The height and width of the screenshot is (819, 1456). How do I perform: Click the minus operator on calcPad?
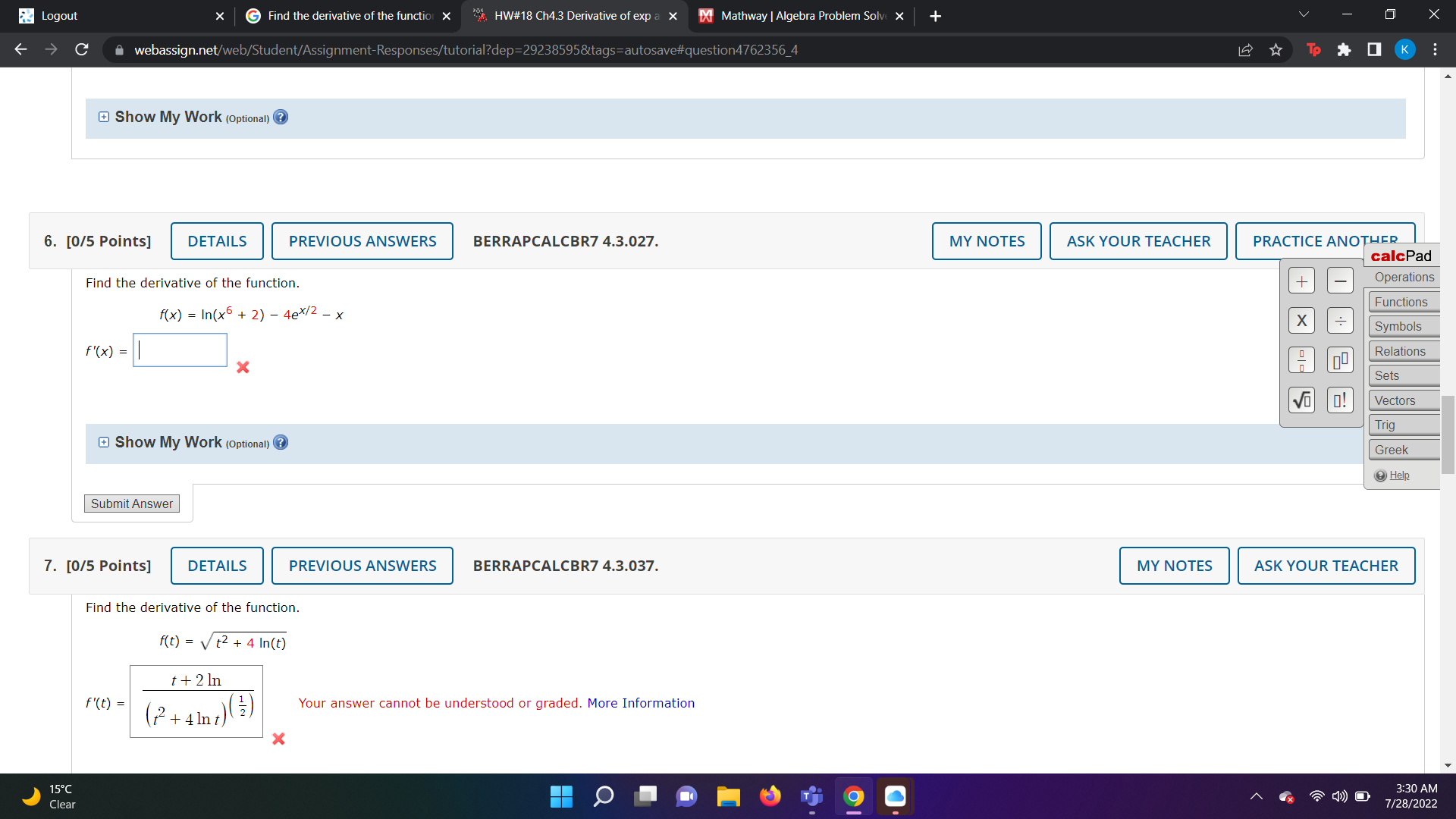click(1339, 280)
